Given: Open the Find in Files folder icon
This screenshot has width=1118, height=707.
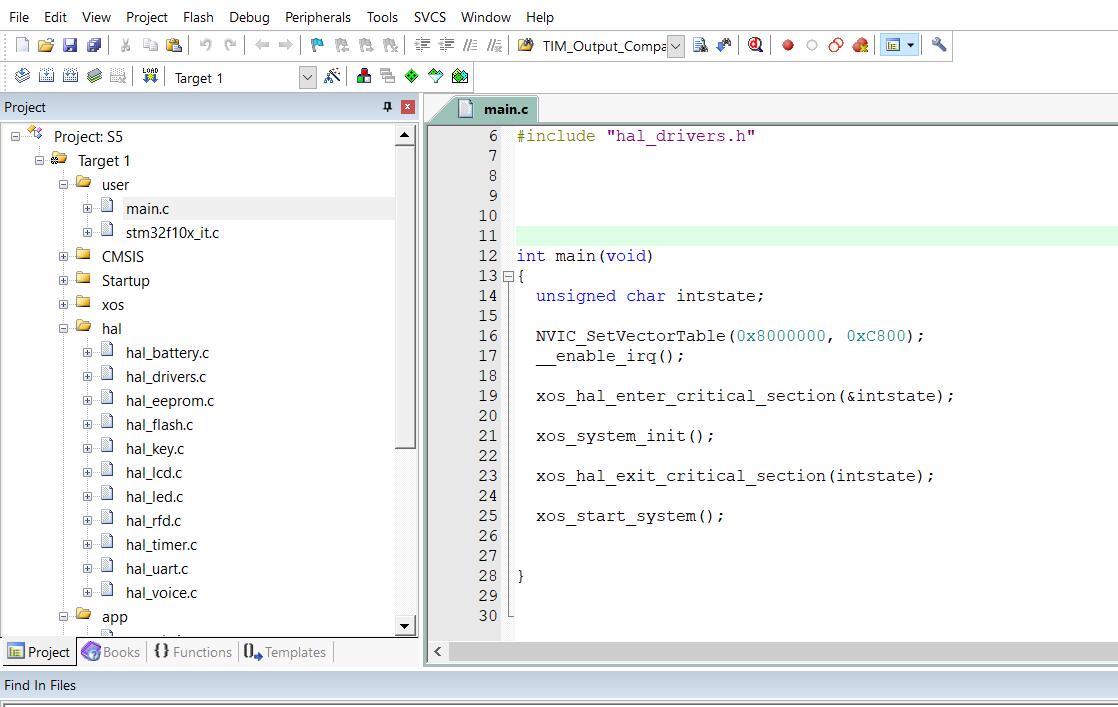Looking at the screenshot, I should pos(525,46).
